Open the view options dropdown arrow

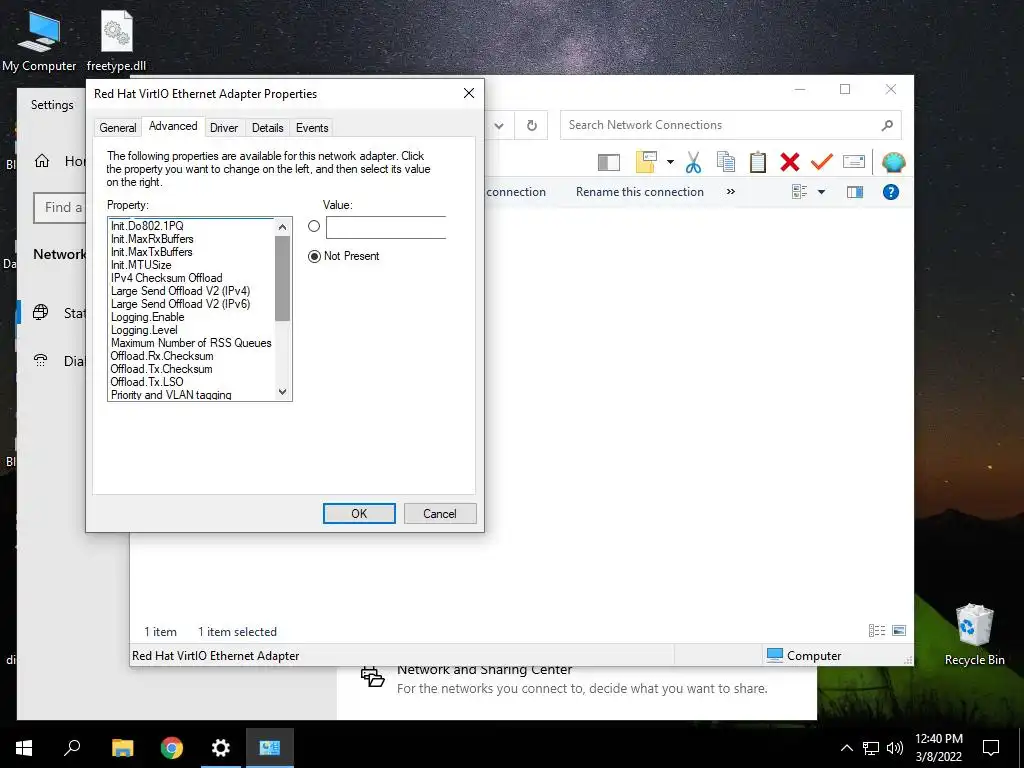(x=822, y=192)
